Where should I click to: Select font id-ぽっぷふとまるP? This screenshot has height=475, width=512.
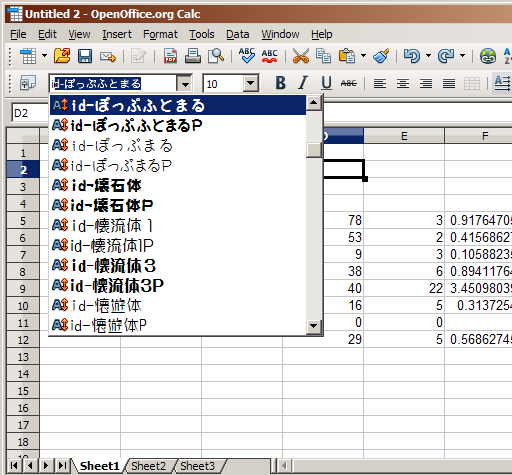pos(178,125)
